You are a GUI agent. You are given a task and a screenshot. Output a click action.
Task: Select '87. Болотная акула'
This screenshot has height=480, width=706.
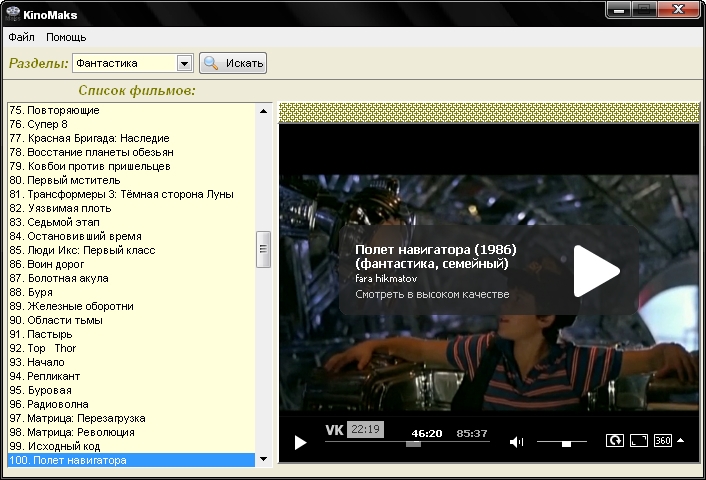(x=131, y=278)
